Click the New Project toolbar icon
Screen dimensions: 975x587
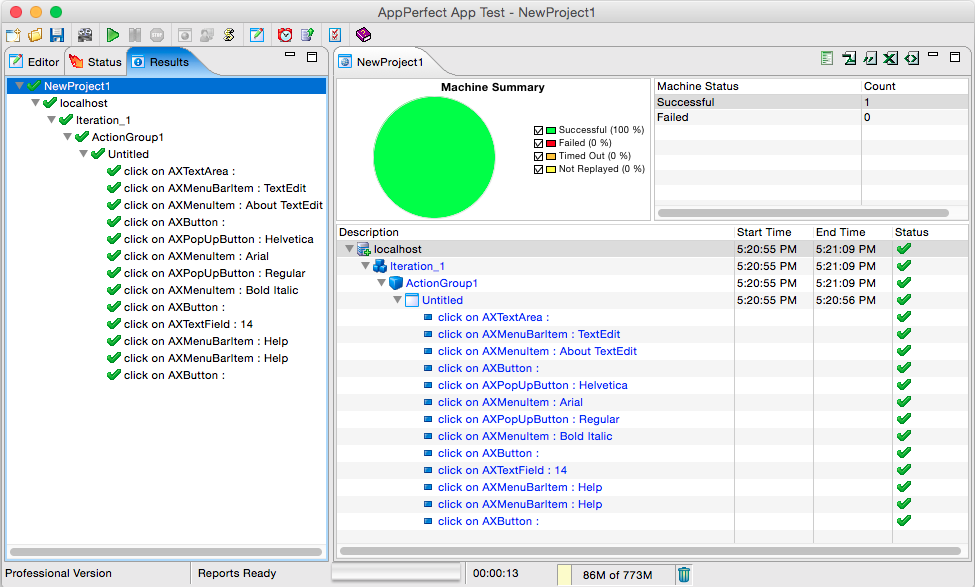tap(13, 35)
